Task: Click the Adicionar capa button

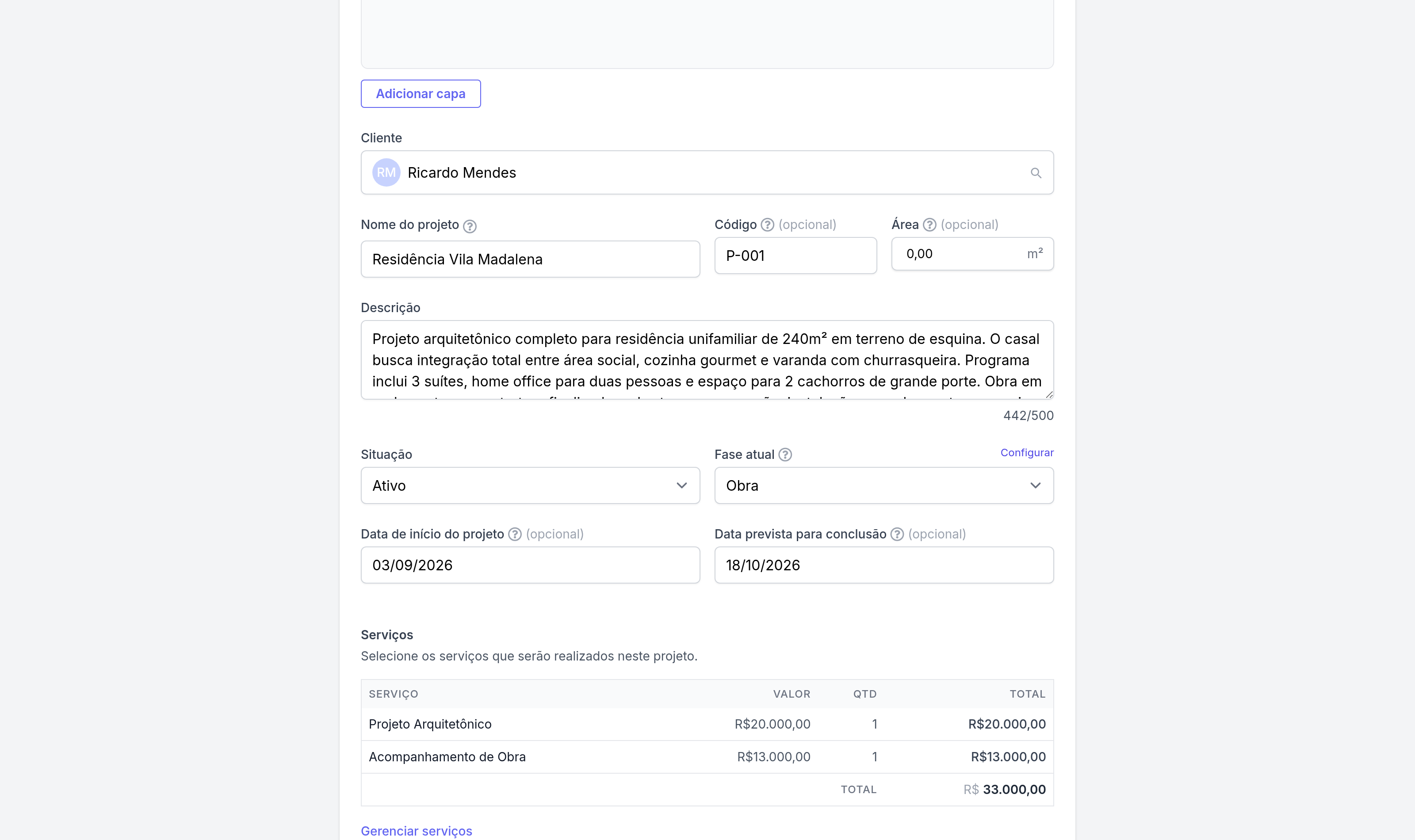Action: point(421,94)
